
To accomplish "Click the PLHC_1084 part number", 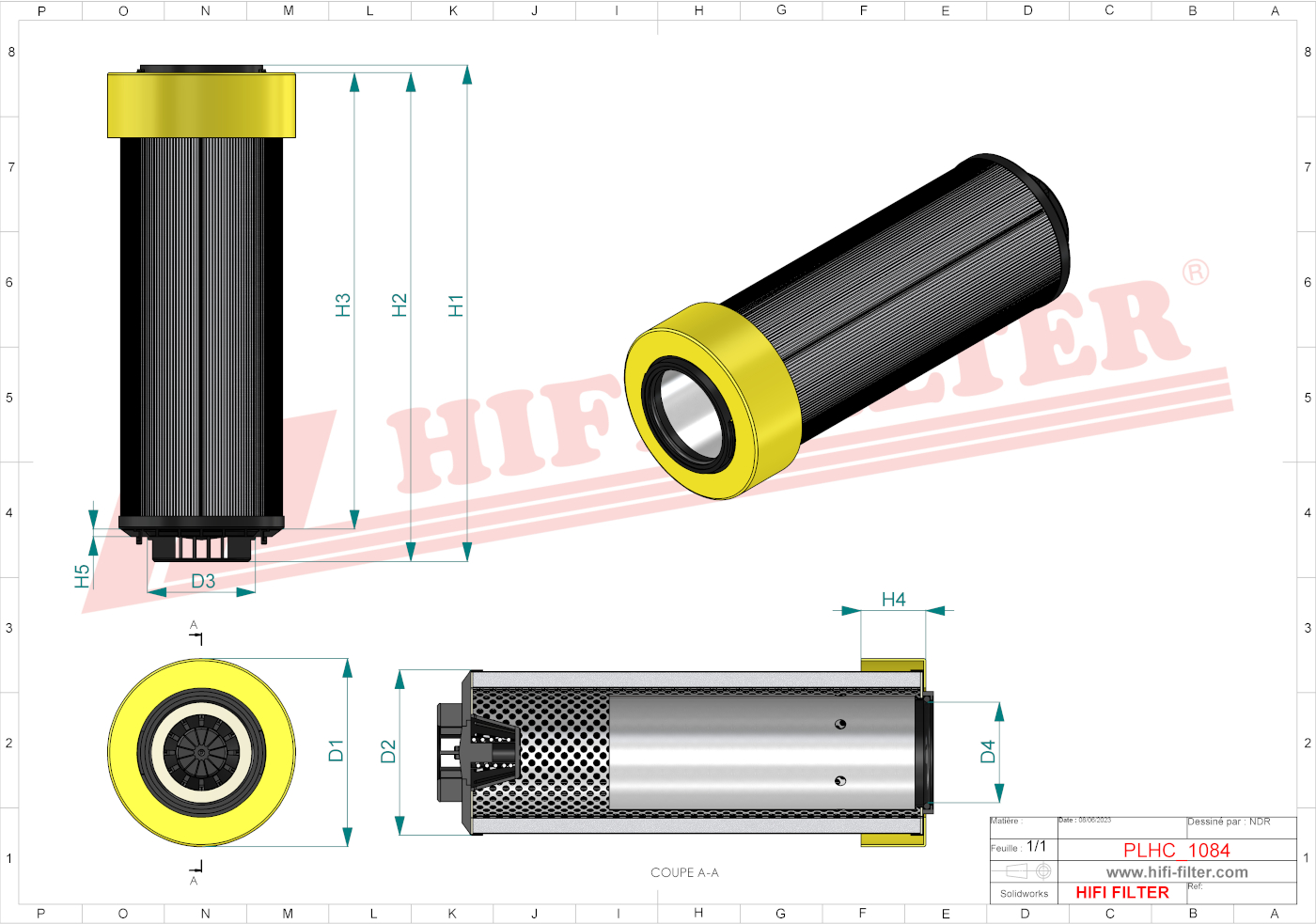I will click(x=1176, y=850).
